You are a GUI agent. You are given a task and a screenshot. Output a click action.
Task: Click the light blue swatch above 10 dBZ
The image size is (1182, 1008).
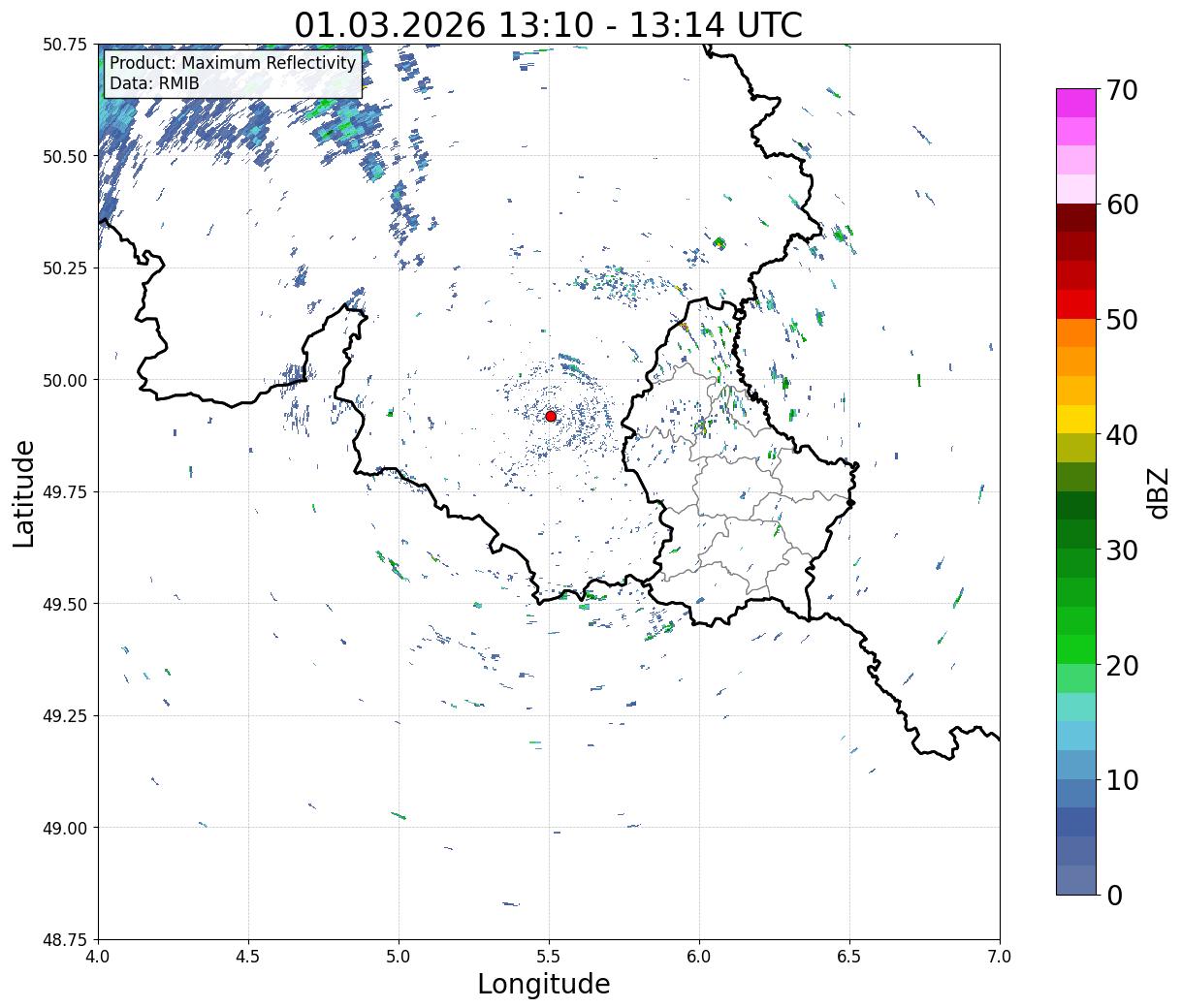click(1076, 765)
